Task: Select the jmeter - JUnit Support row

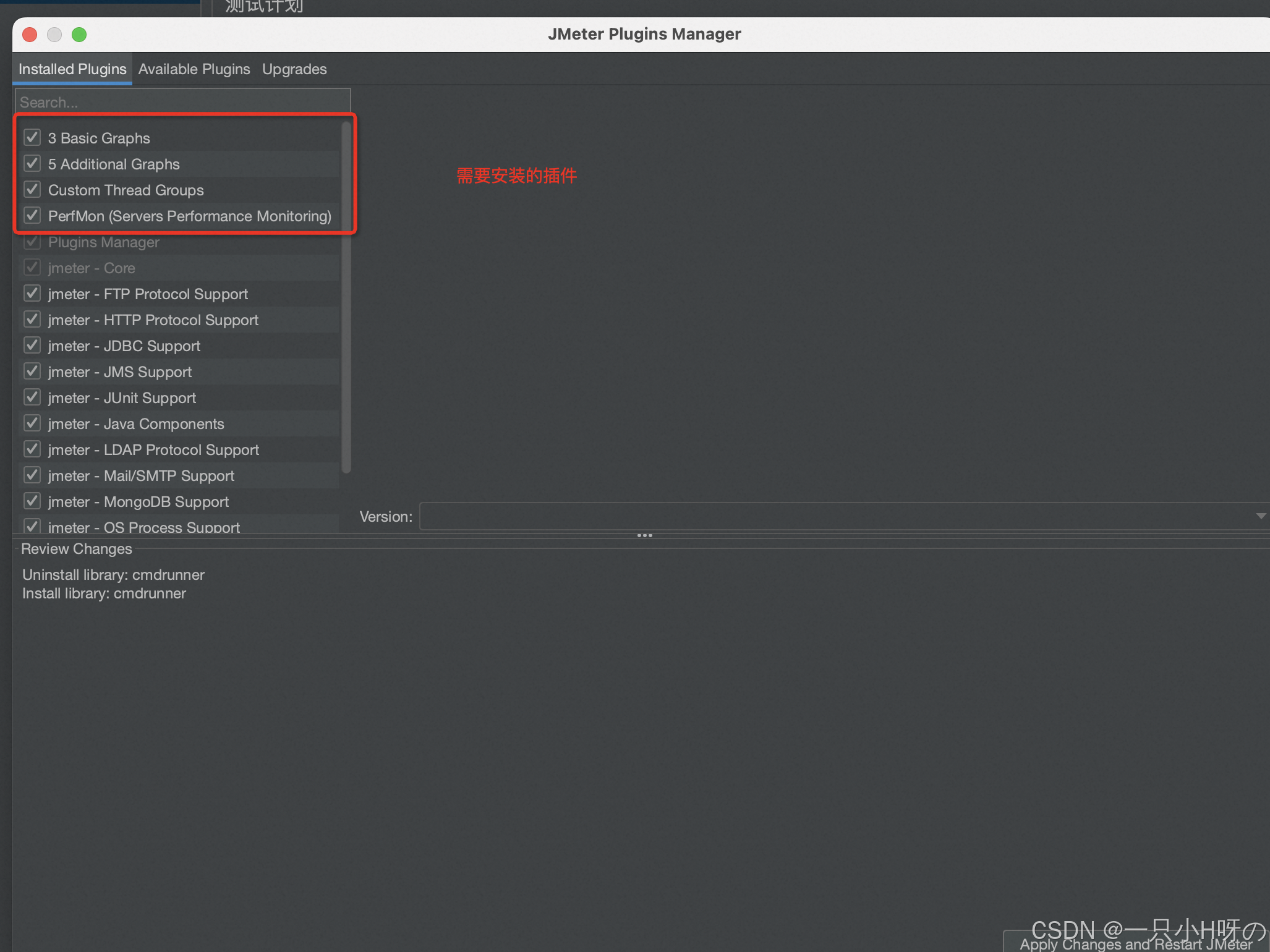Action: coord(179,397)
